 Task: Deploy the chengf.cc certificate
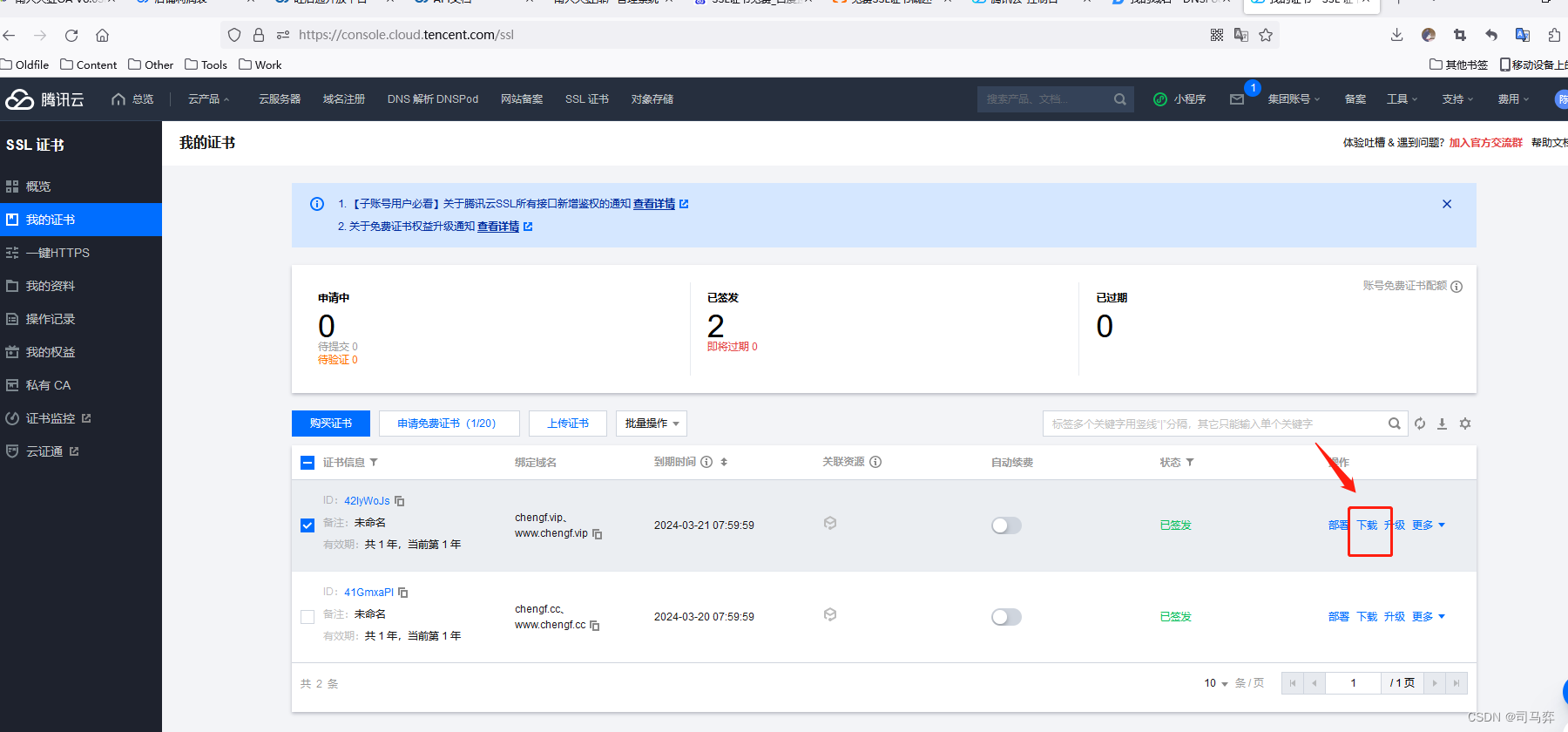point(1339,617)
